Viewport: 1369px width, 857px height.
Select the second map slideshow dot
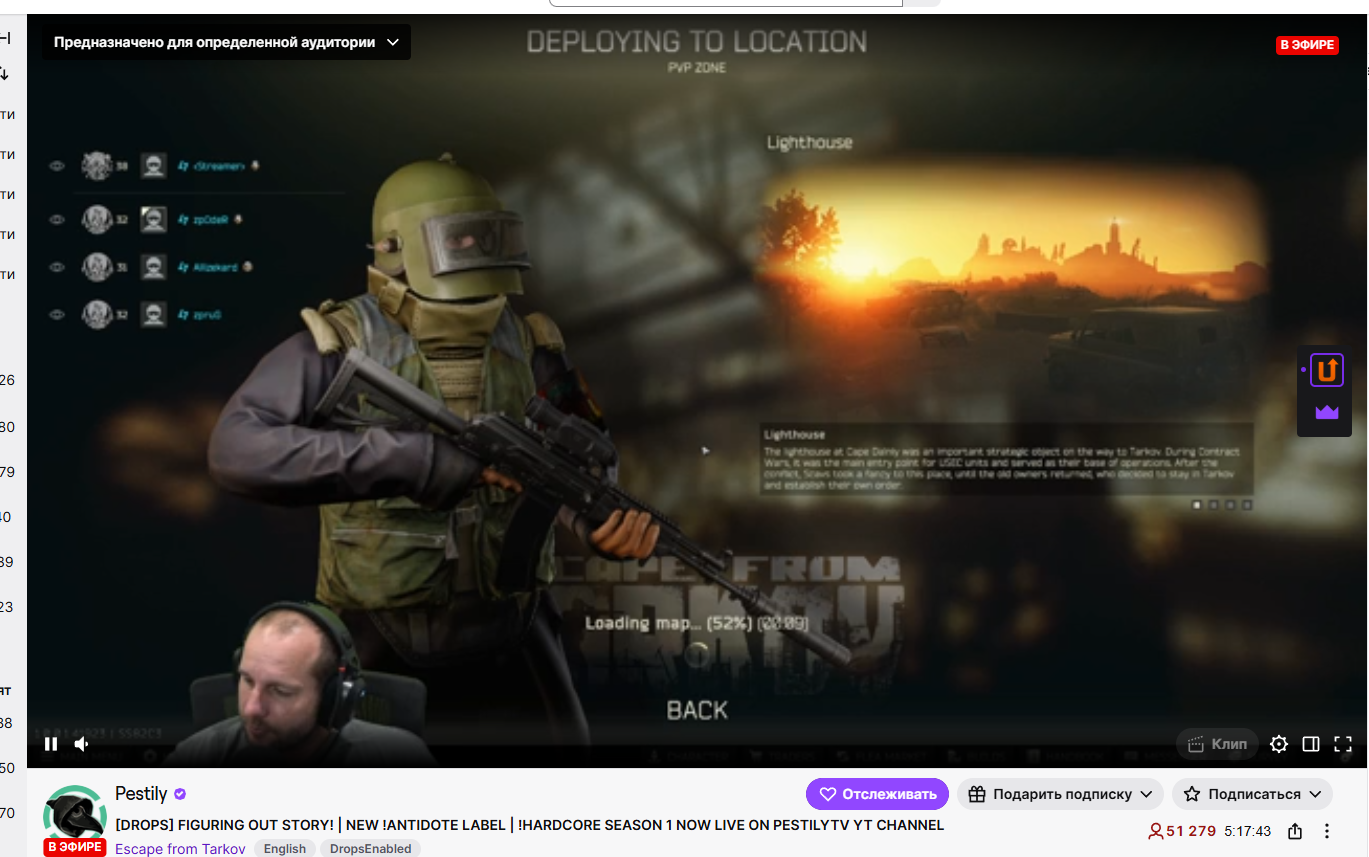1214,505
